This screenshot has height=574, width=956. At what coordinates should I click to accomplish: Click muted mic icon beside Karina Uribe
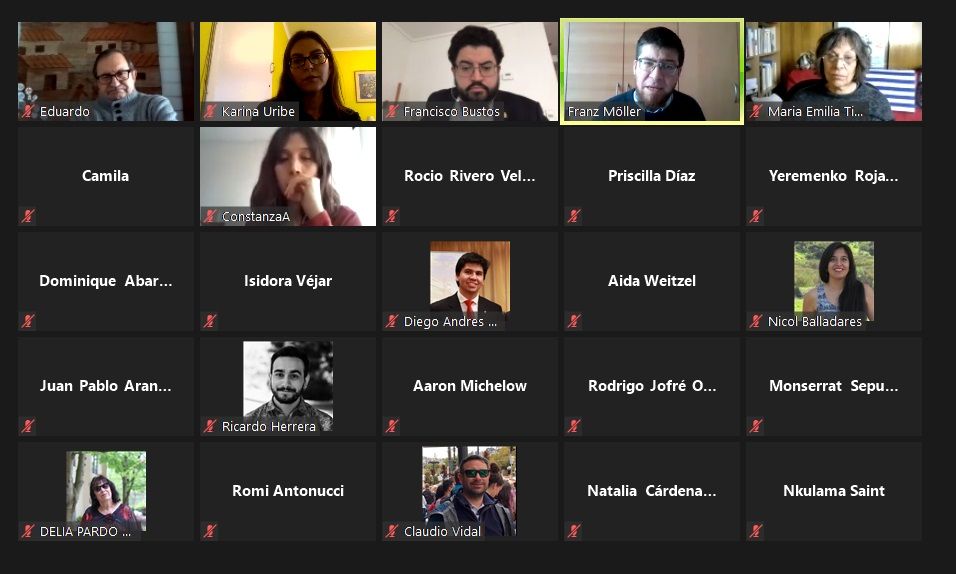(210, 111)
